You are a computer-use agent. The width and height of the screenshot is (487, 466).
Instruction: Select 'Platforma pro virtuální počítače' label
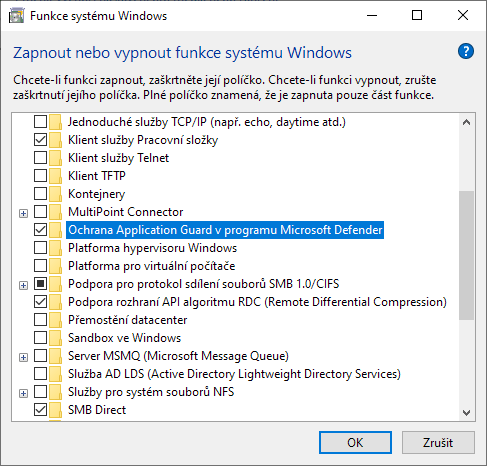tap(151, 266)
